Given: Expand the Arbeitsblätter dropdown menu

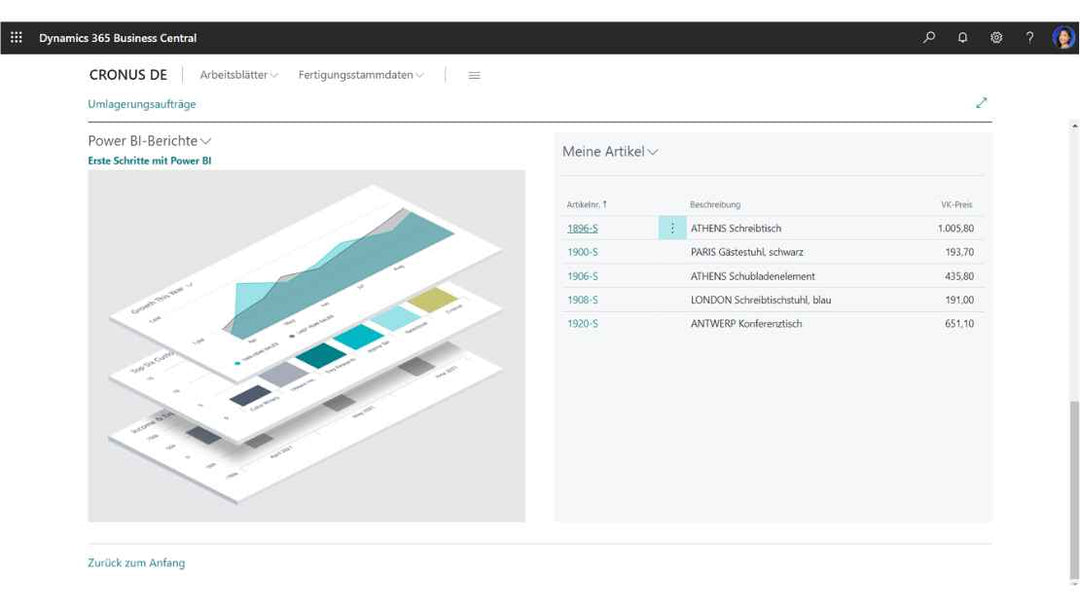Looking at the screenshot, I should [239, 75].
